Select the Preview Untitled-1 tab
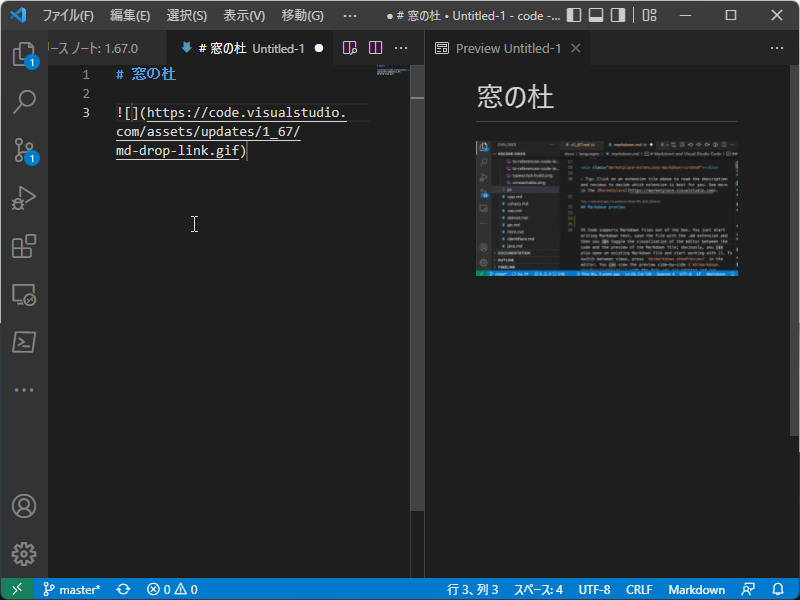The width and height of the screenshot is (800, 600). (x=508, y=48)
